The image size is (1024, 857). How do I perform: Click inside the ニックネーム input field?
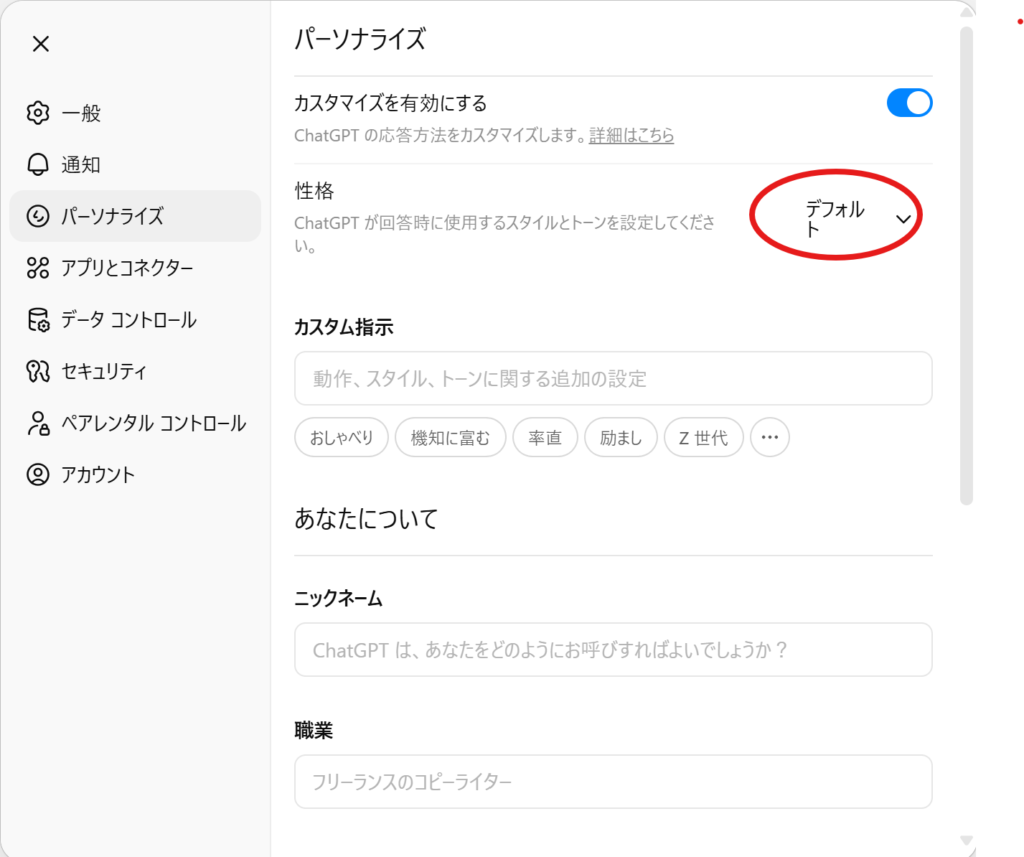[612, 649]
